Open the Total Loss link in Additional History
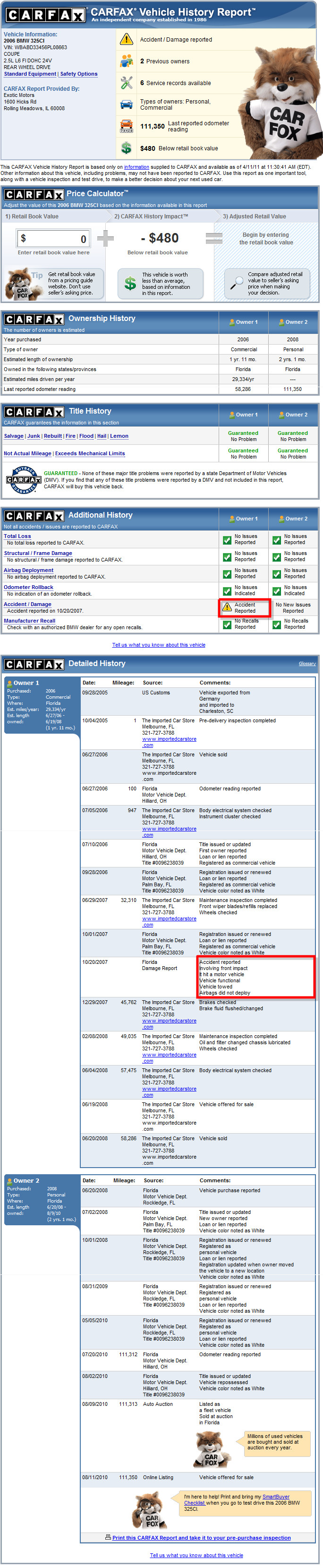This screenshot has width=323, height=1568. [17, 537]
